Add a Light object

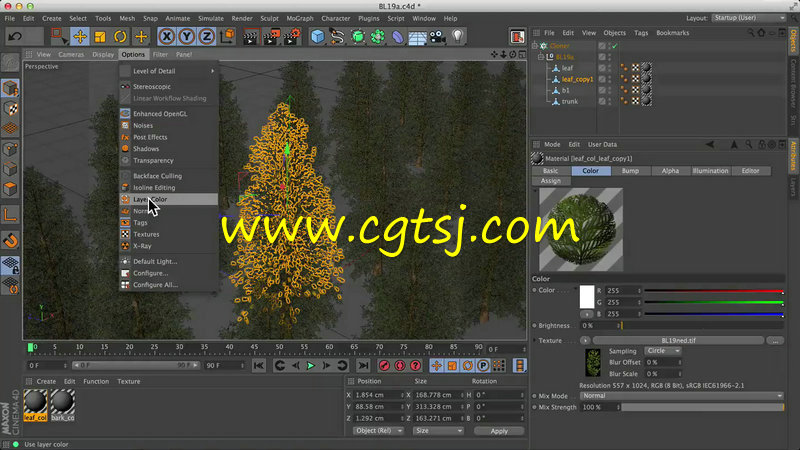tap(458, 36)
